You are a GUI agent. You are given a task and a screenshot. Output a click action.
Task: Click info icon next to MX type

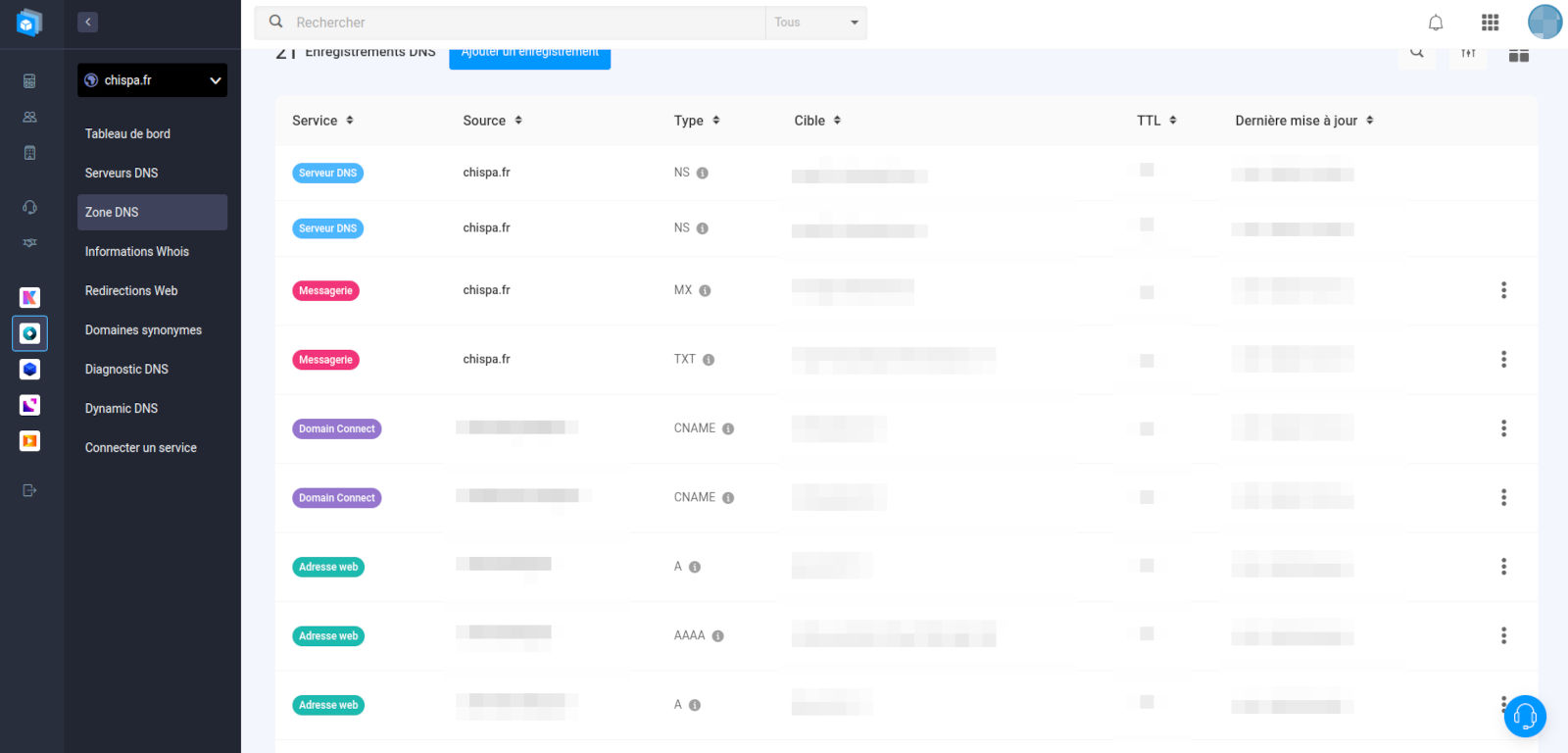pos(705,291)
